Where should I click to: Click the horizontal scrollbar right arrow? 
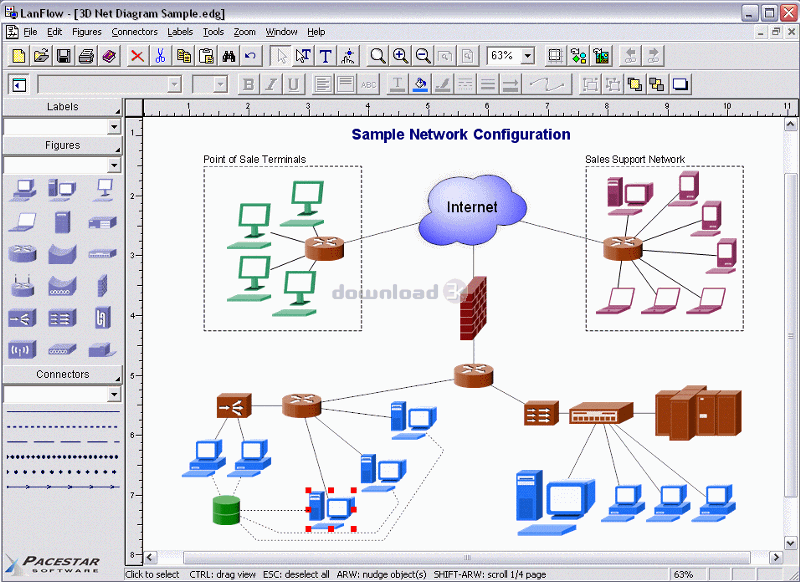tap(776, 557)
